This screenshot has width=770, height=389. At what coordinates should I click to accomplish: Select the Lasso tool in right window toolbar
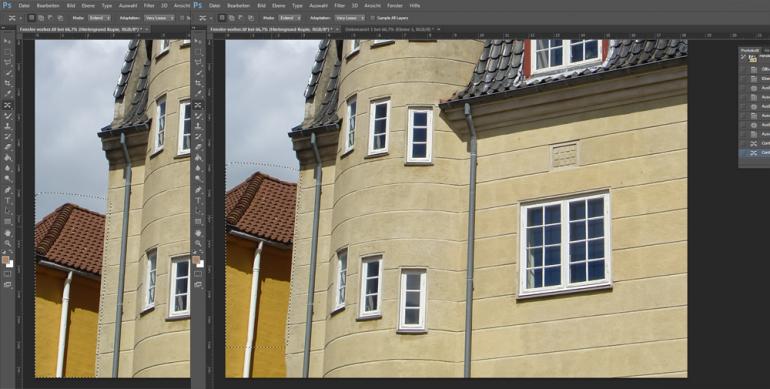198,62
